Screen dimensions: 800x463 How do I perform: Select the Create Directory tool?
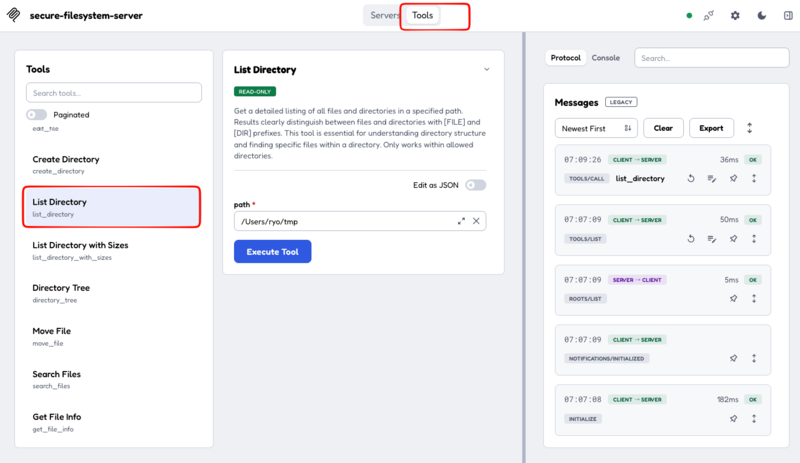(112, 164)
